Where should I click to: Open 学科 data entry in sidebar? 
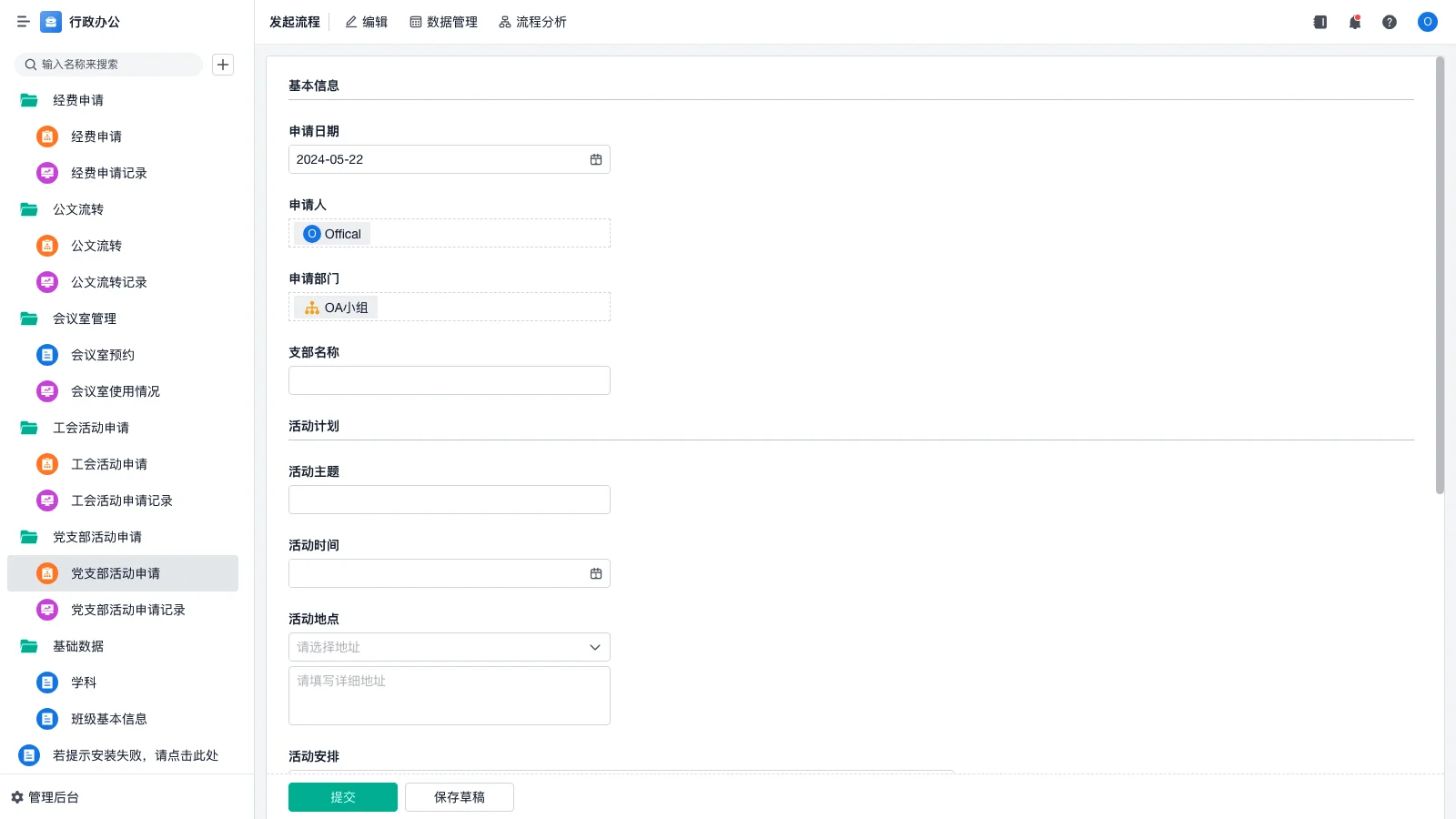pyautogui.click(x=123, y=682)
